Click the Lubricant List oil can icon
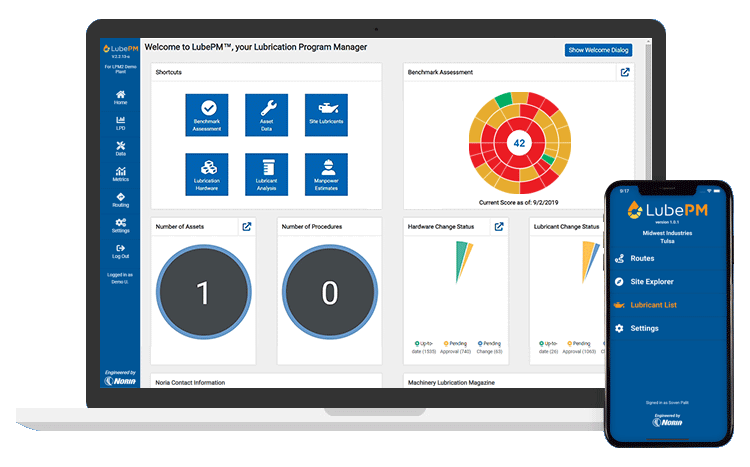750x467 pixels. tap(619, 305)
